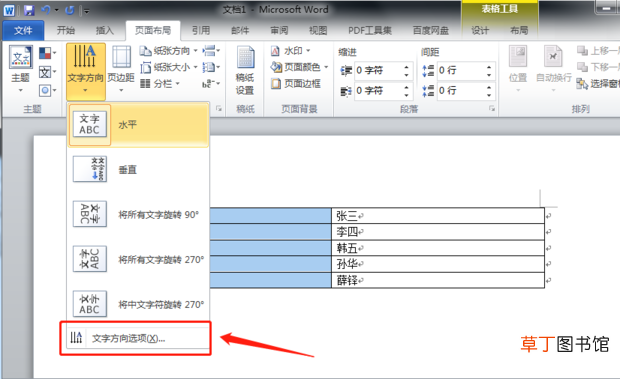Click the 文字方向 text direction button
The width and height of the screenshot is (620, 379).
pos(85,71)
